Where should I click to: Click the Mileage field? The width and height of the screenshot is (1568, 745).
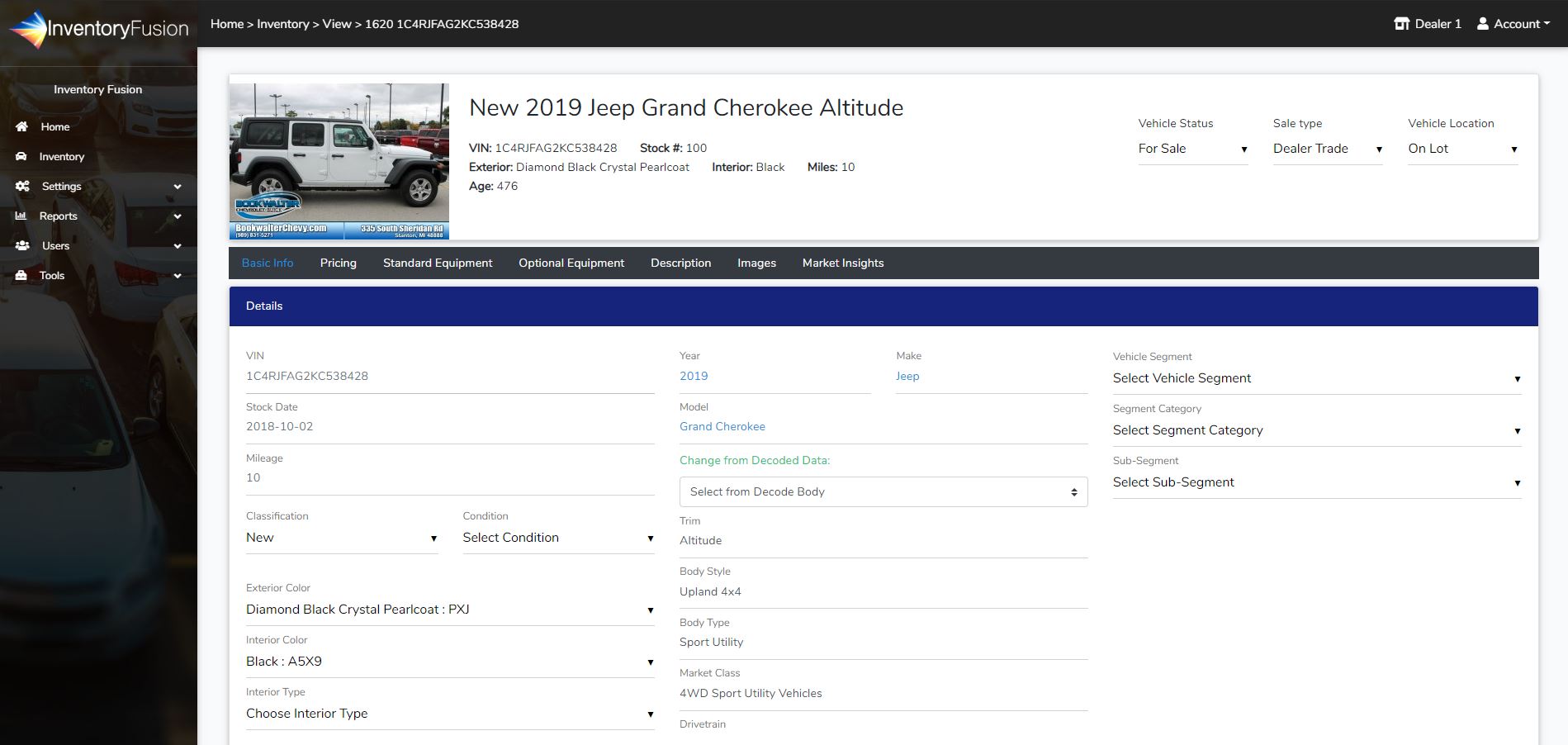[x=450, y=478]
